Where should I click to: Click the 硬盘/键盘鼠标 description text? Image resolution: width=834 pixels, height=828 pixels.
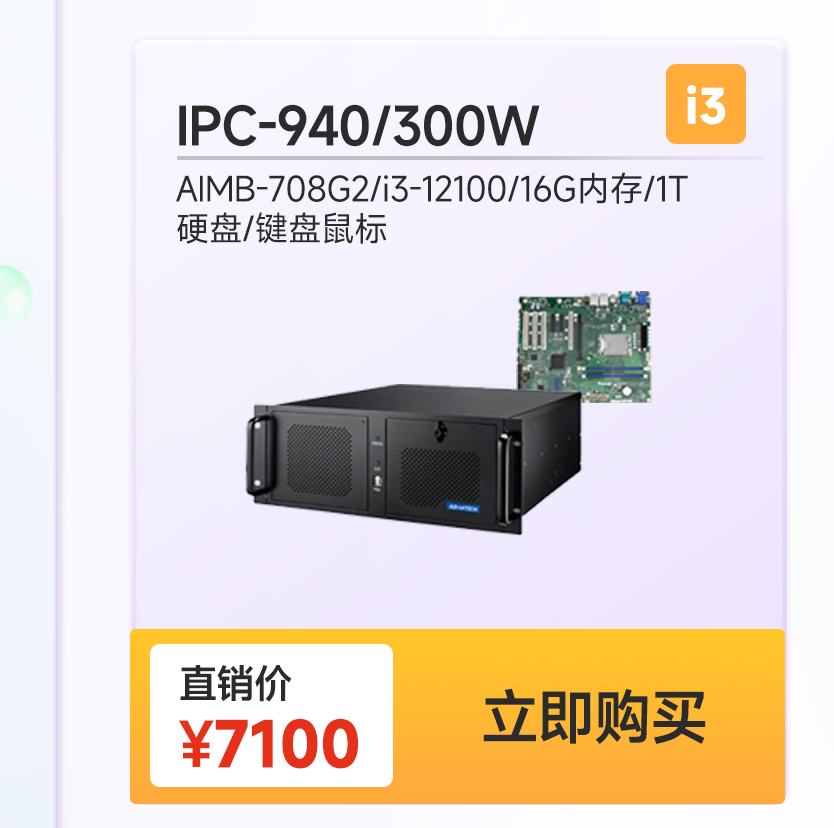pyautogui.click(x=281, y=229)
